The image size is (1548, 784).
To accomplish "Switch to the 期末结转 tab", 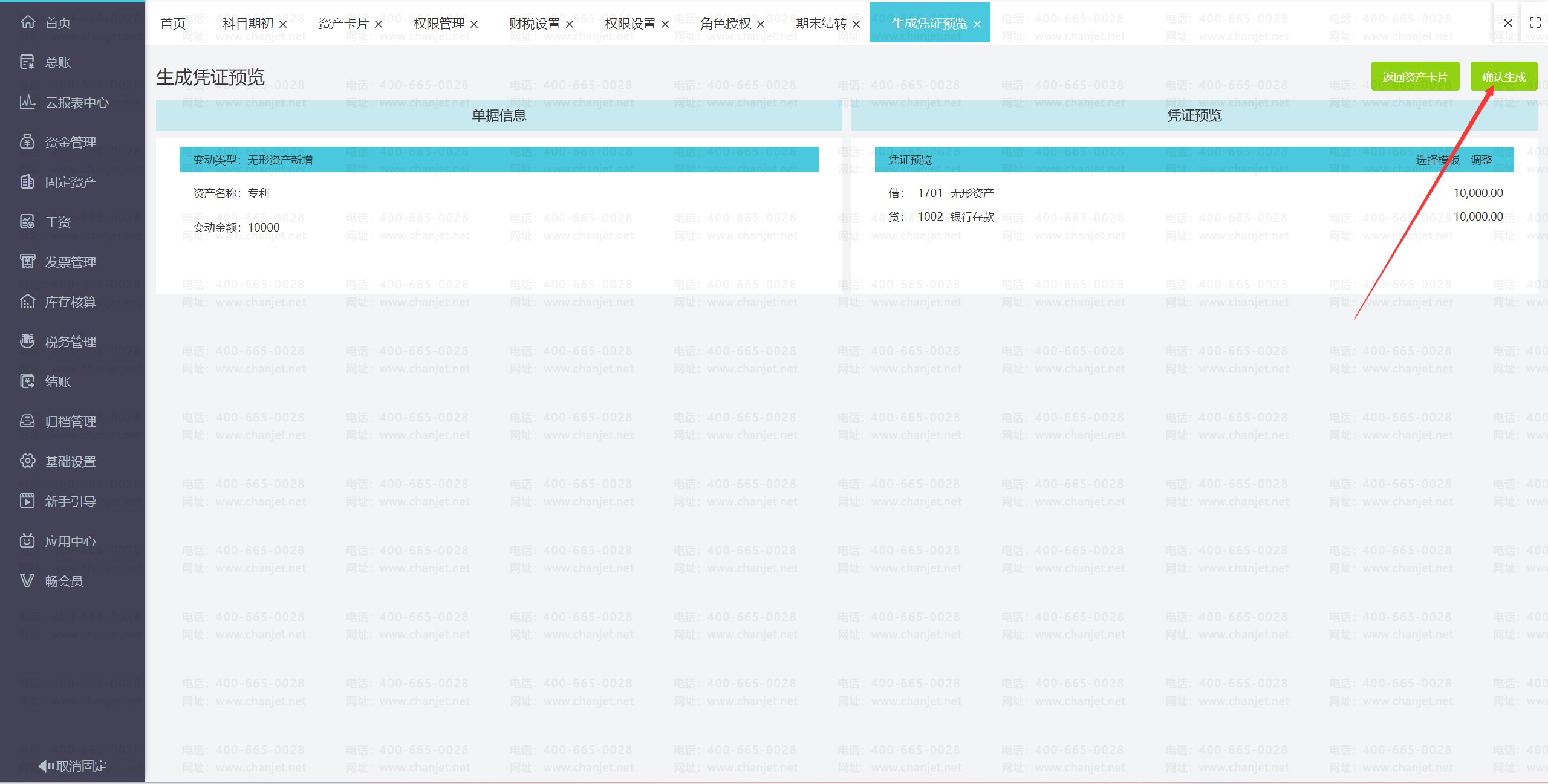I will [821, 24].
